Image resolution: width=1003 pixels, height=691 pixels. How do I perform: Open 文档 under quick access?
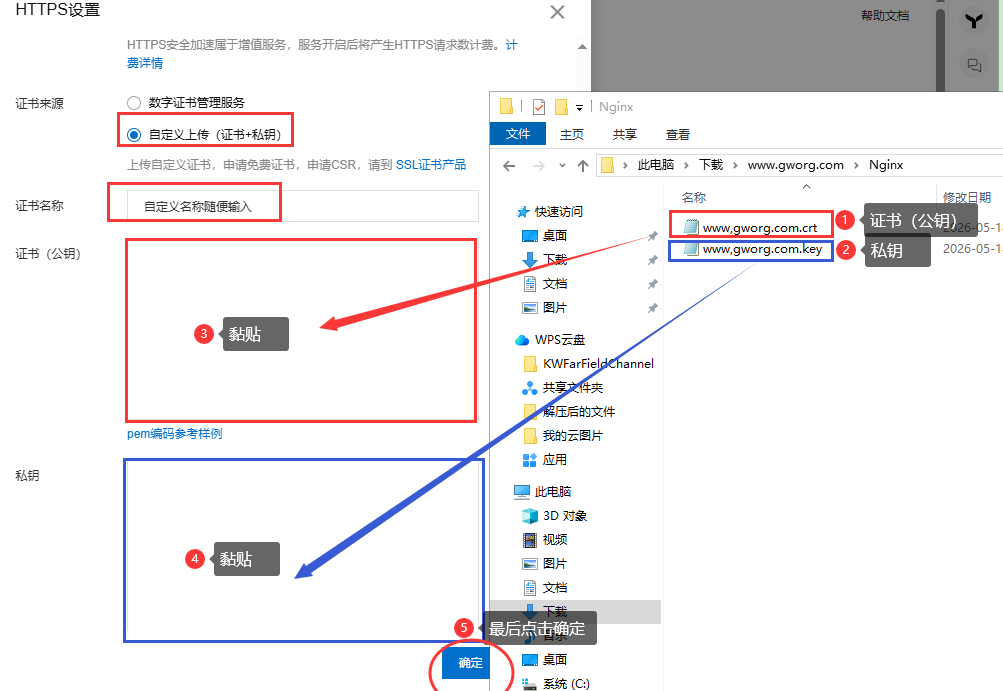point(554,283)
